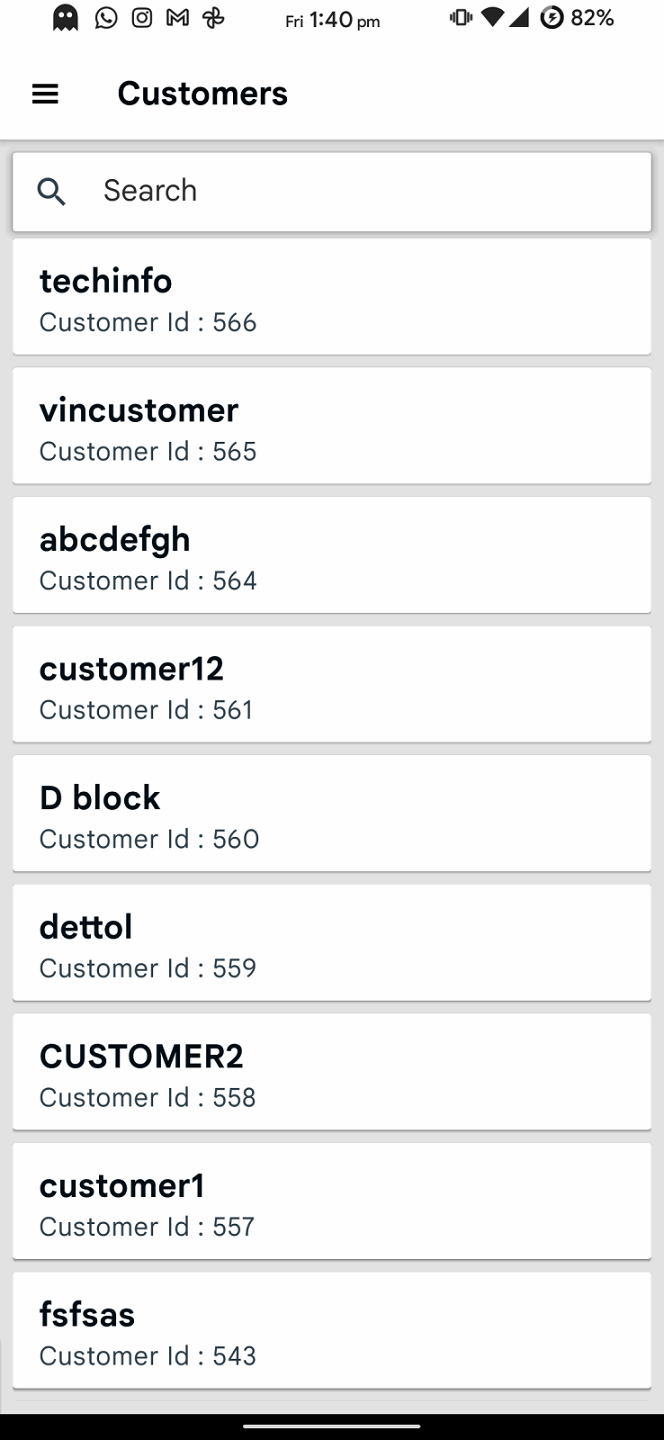Tap the battery status icon
The image size is (664, 1440).
[551, 18]
